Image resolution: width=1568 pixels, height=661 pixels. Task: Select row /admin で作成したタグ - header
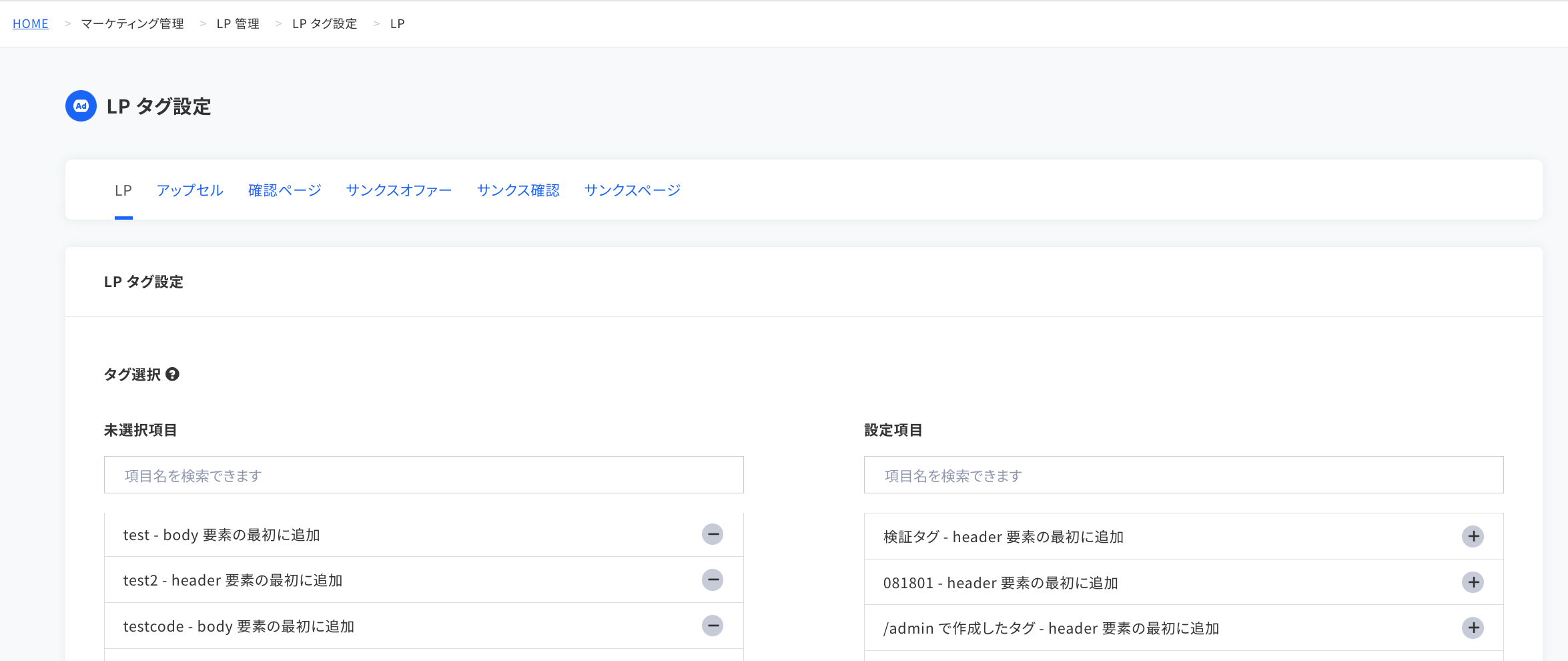click(1184, 628)
